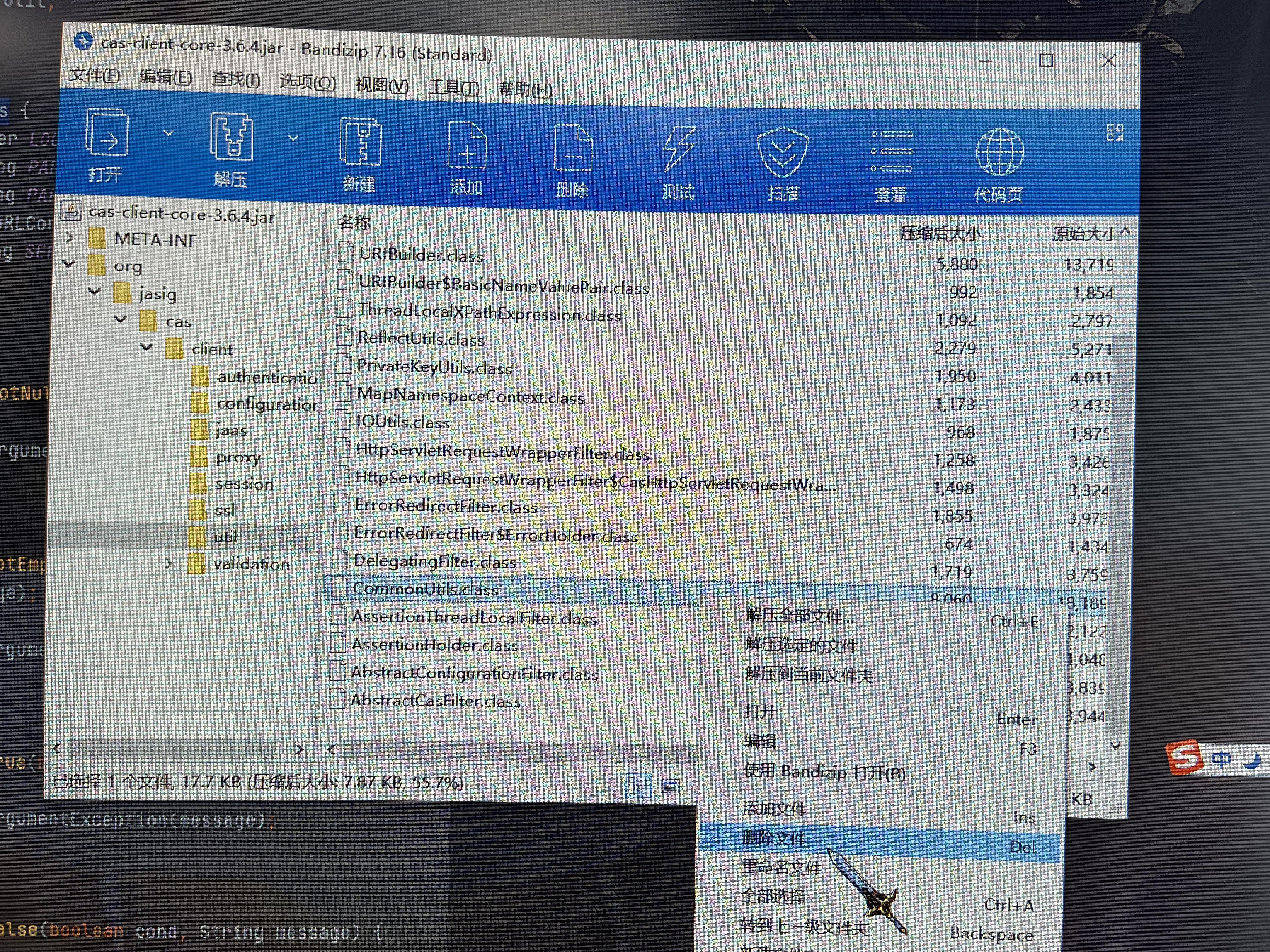Select the configuration folder in the tree
The image size is (1270, 952).
(x=267, y=404)
